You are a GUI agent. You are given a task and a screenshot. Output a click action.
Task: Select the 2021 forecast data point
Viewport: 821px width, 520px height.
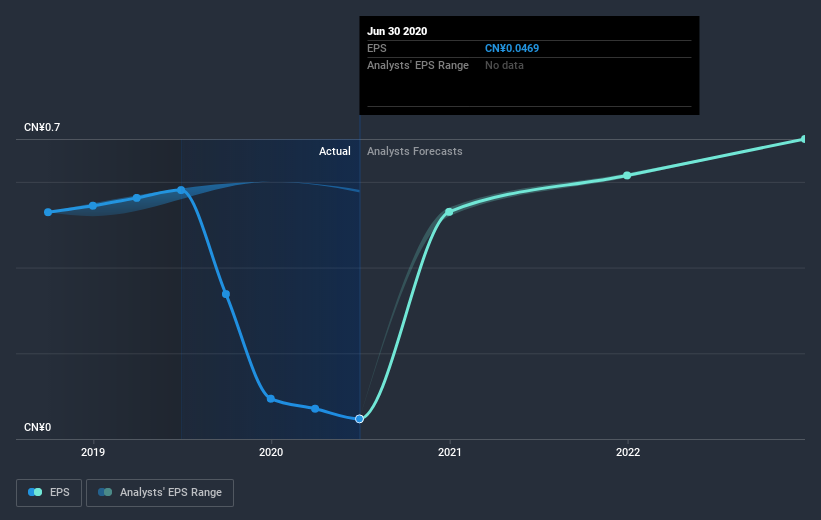pyautogui.click(x=449, y=212)
